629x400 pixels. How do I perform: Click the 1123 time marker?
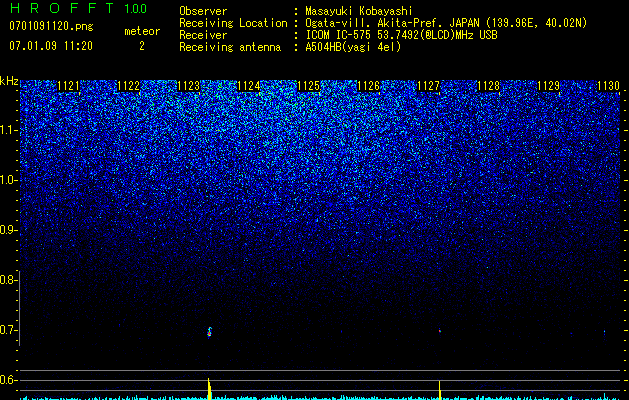189,86
